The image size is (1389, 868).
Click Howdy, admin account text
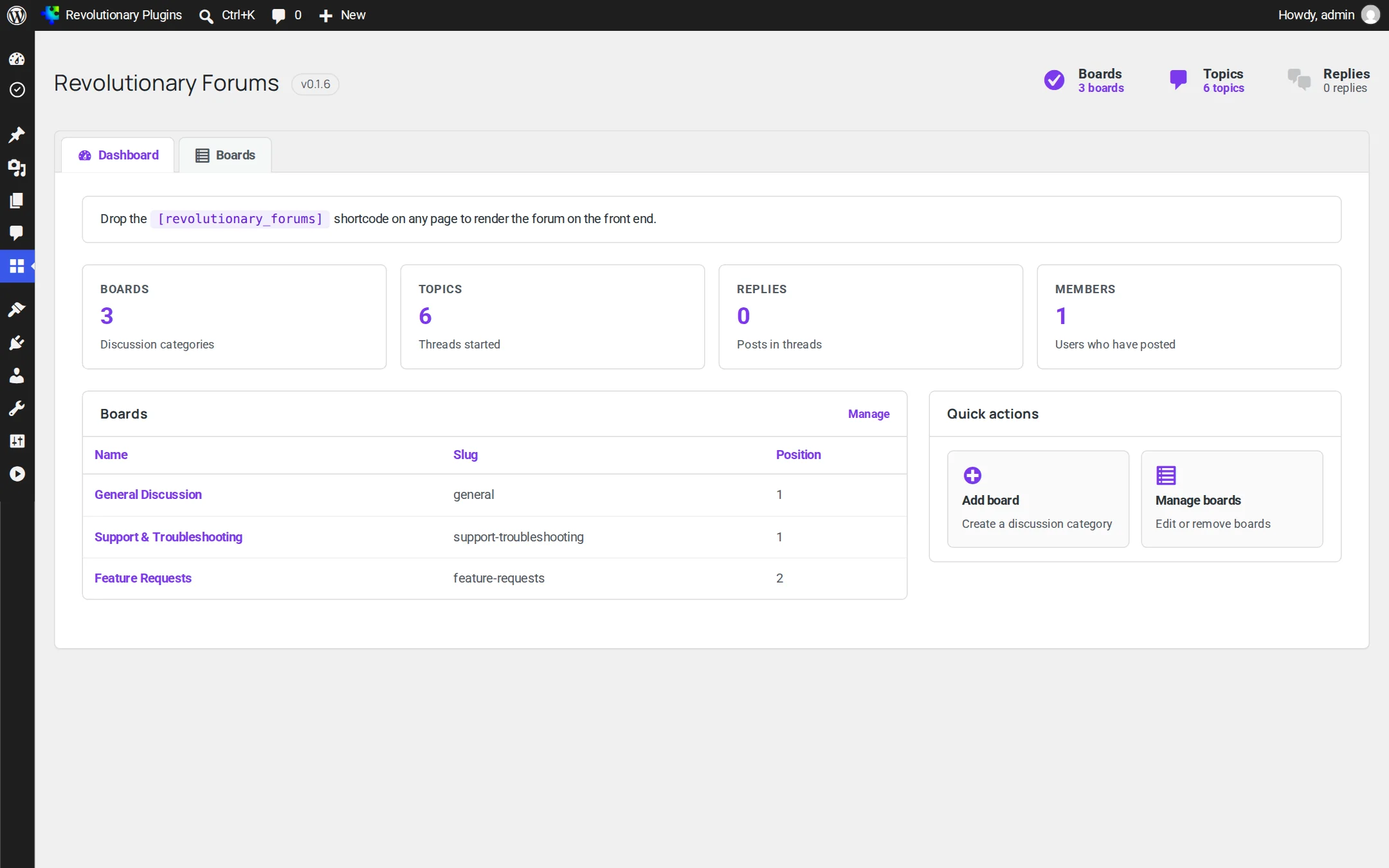point(1316,15)
